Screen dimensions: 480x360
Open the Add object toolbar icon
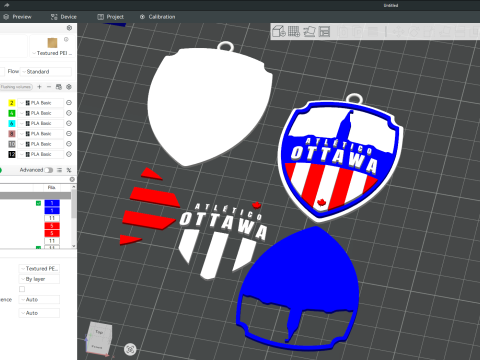279,32
